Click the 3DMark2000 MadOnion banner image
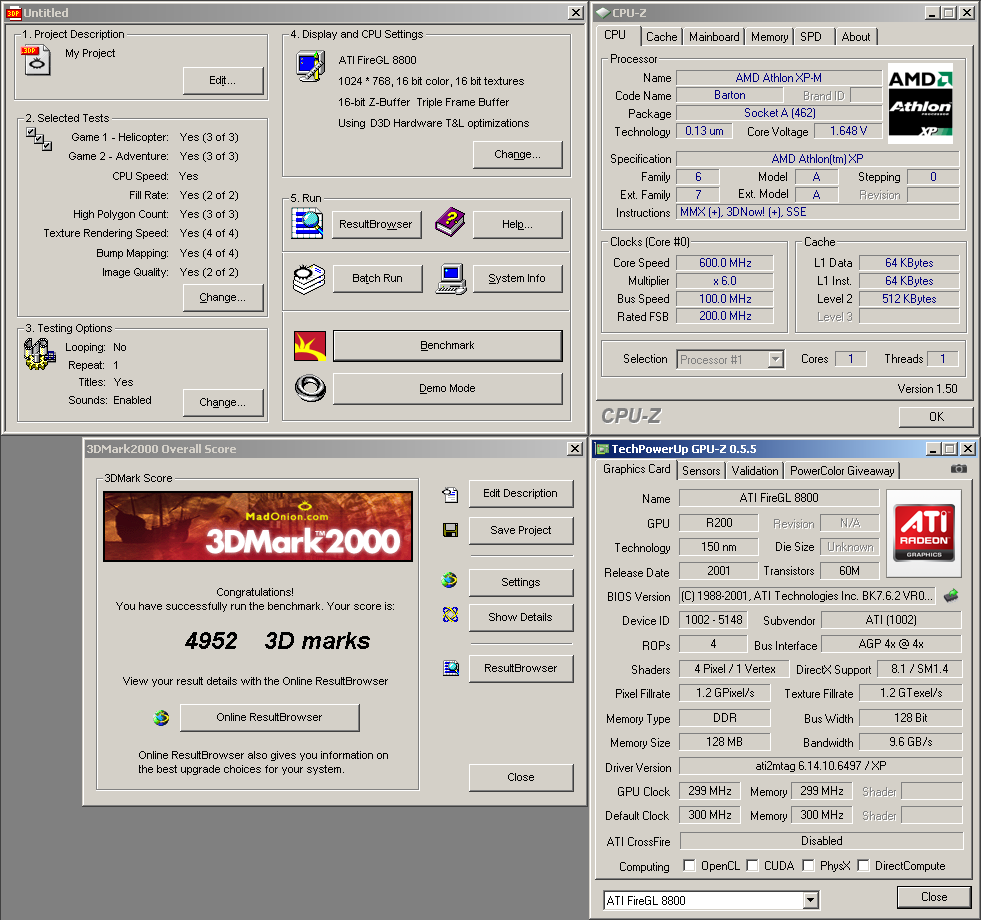The image size is (981, 920). 256,528
